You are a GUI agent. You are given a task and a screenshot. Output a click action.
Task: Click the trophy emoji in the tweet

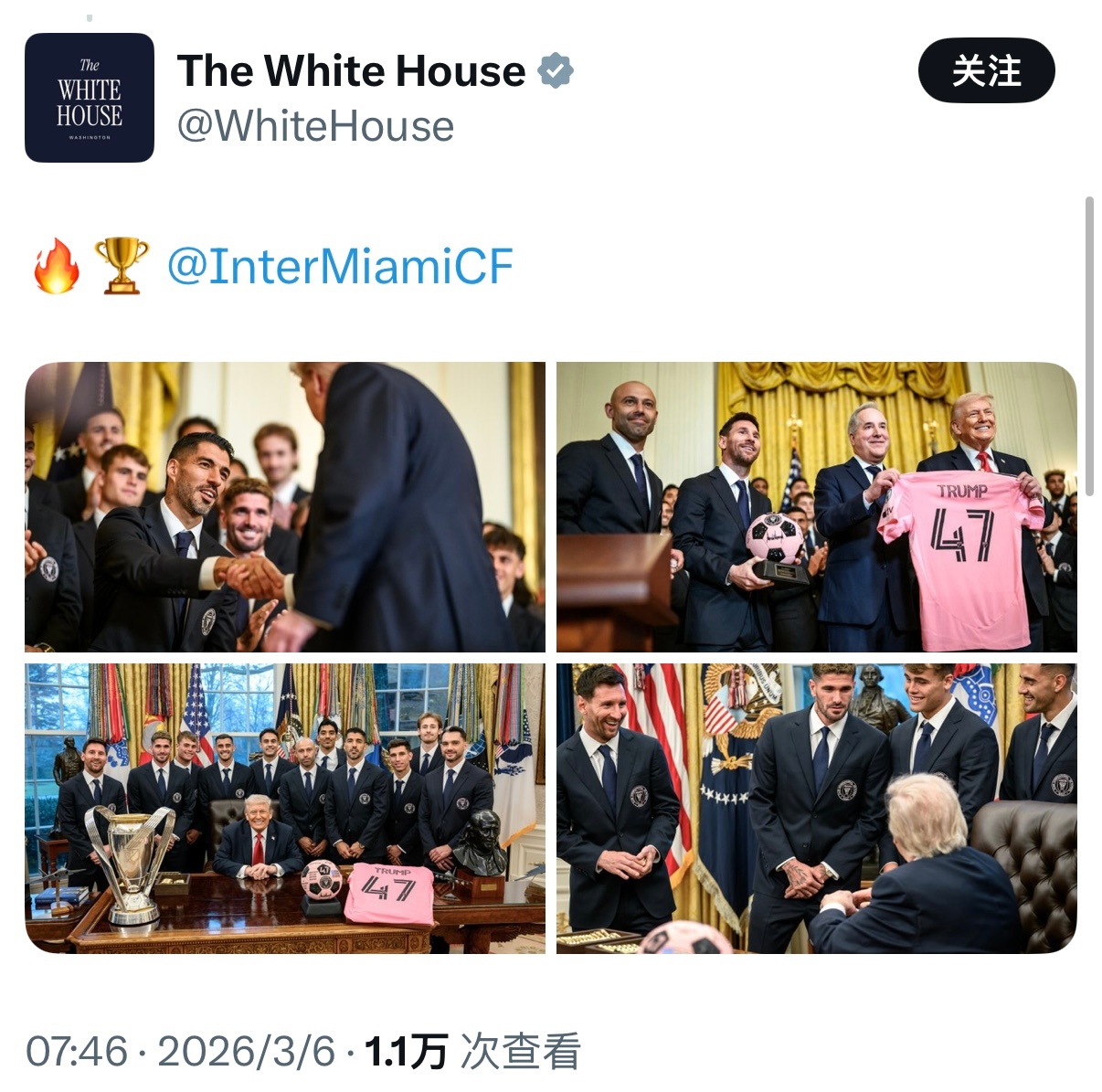coord(122,267)
